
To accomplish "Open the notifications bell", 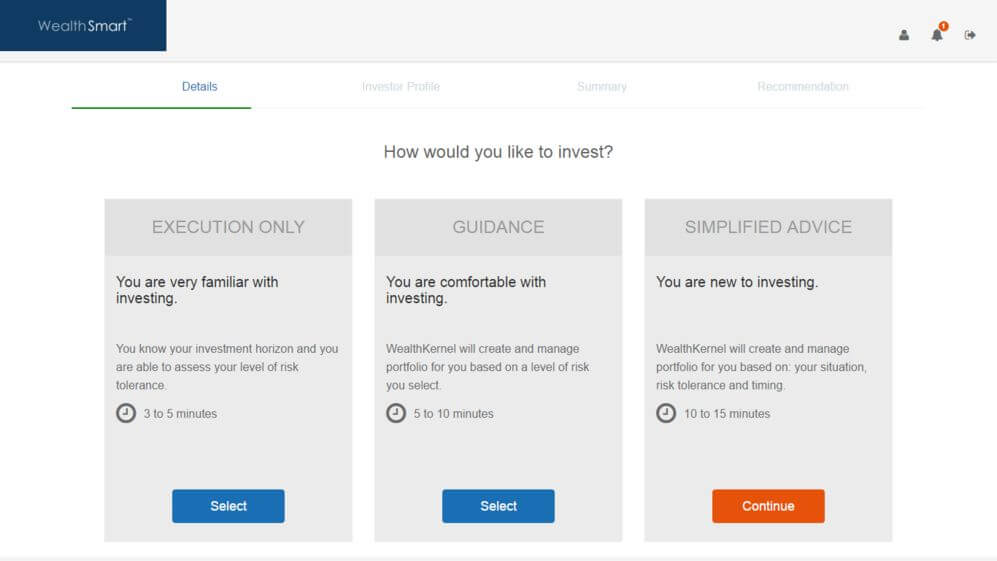I will [x=937, y=36].
